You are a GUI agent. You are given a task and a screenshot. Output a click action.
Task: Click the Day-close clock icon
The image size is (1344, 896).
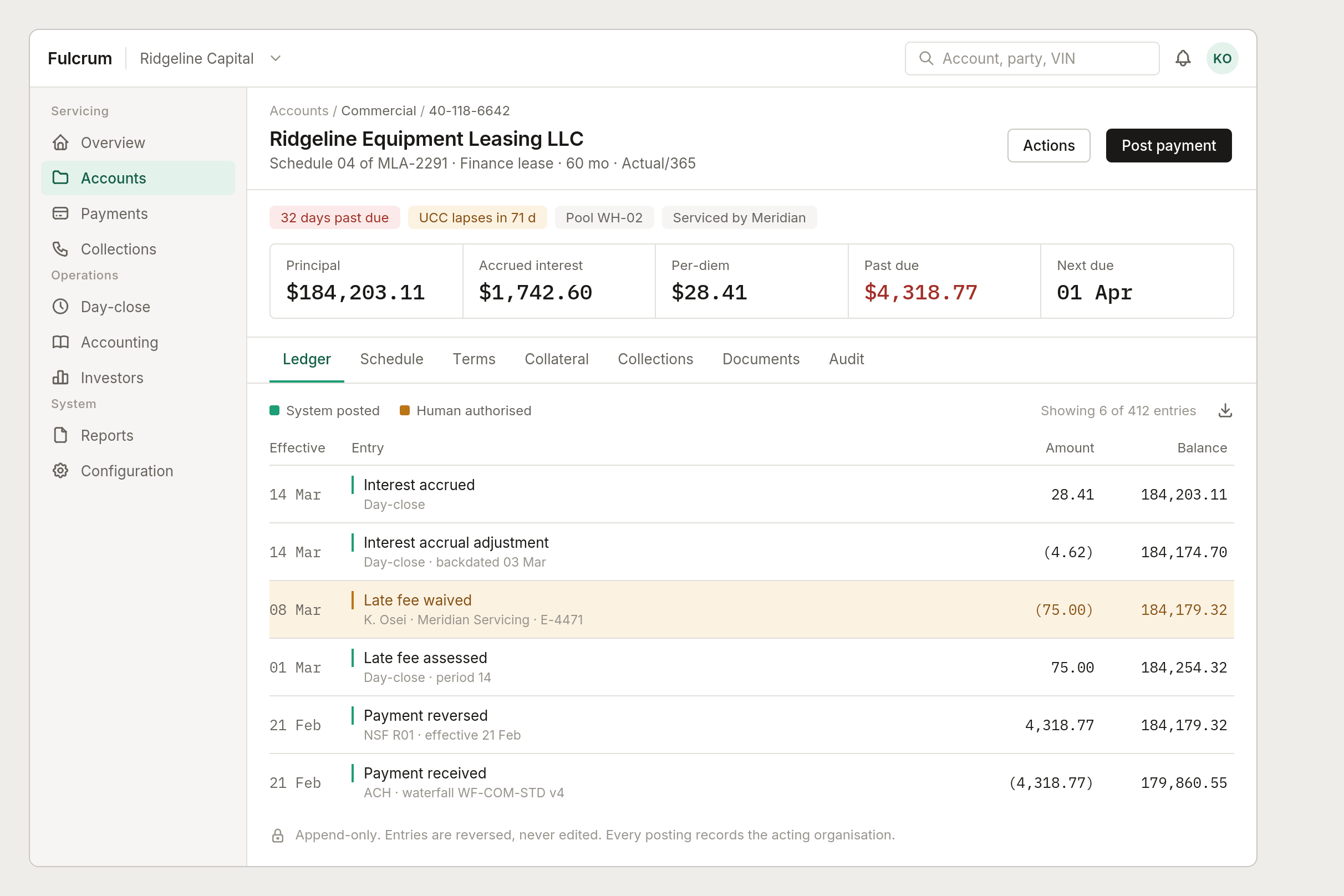pyautogui.click(x=60, y=306)
